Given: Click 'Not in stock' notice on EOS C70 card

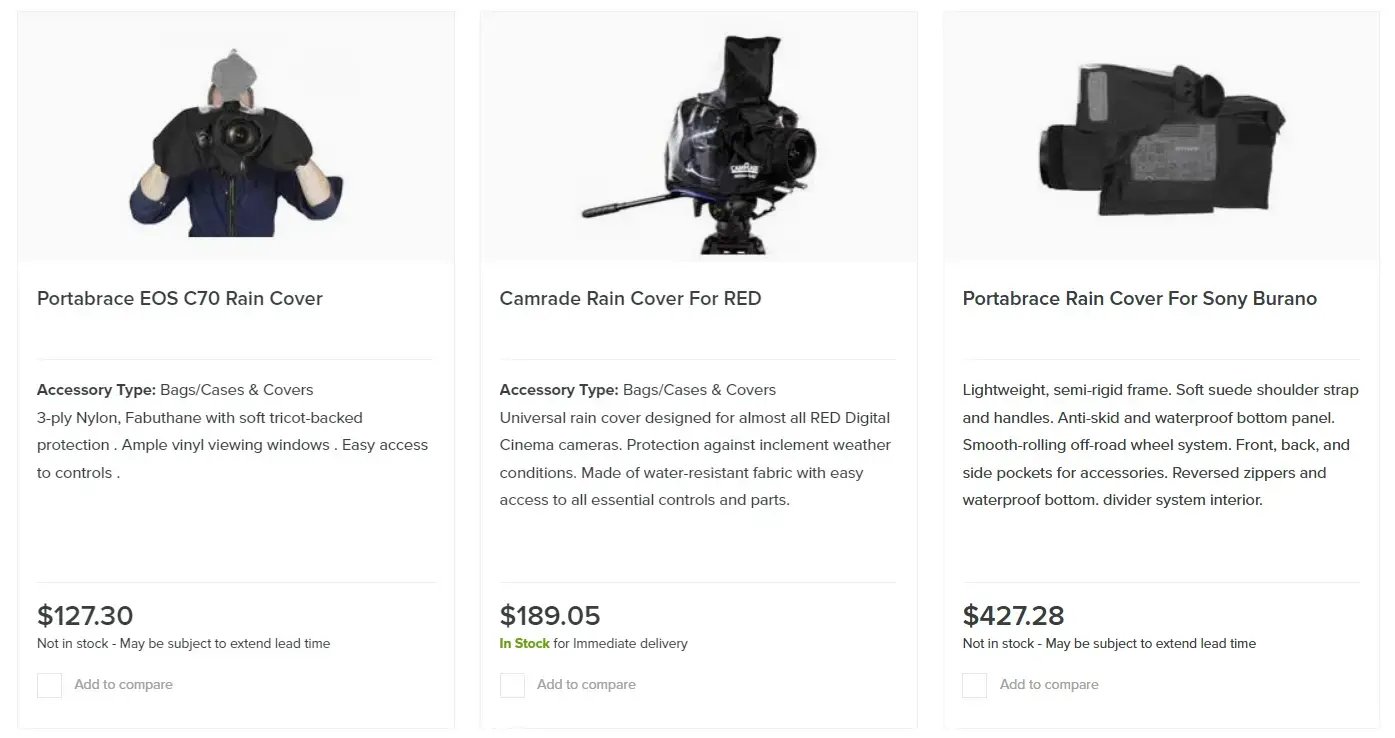Looking at the screenshot, I should (183, 644).
